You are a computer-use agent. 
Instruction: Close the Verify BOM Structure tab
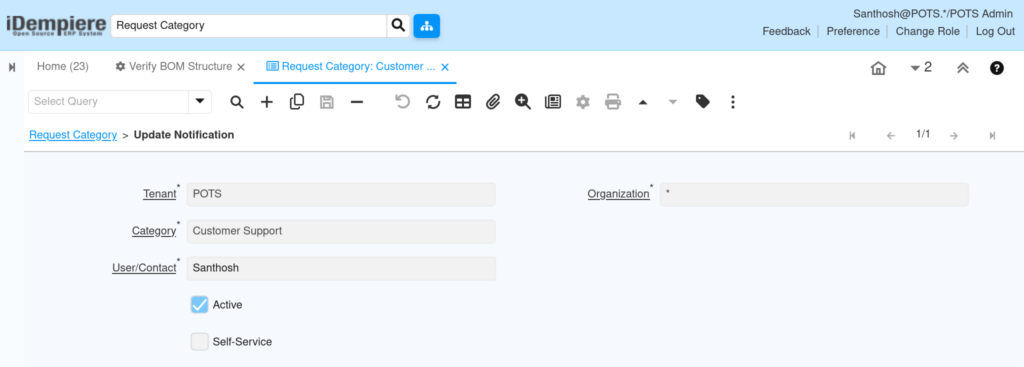coord(241,67)
